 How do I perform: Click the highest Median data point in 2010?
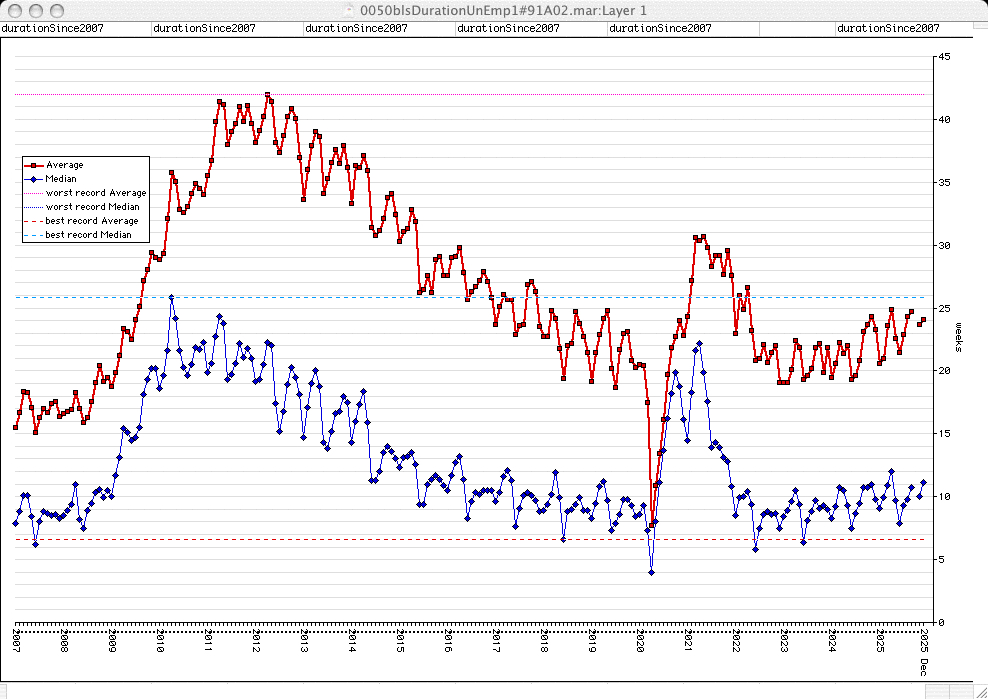pyautogui.click(x=171, y=297)
